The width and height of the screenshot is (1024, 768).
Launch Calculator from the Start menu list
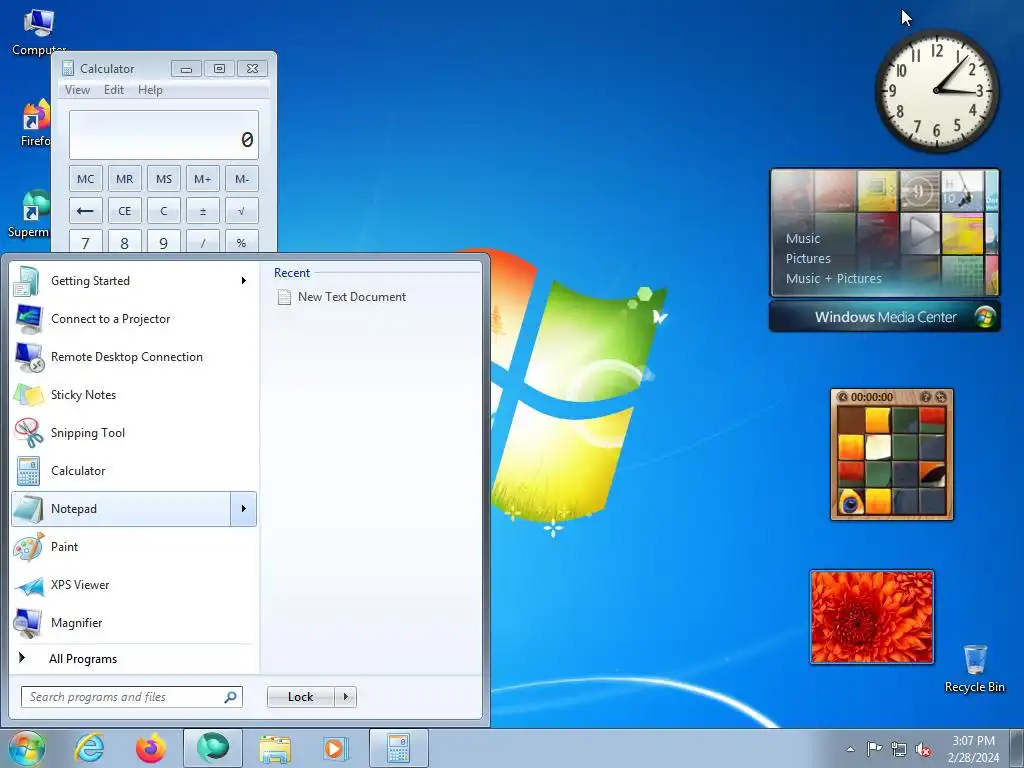tap(133, 471)
